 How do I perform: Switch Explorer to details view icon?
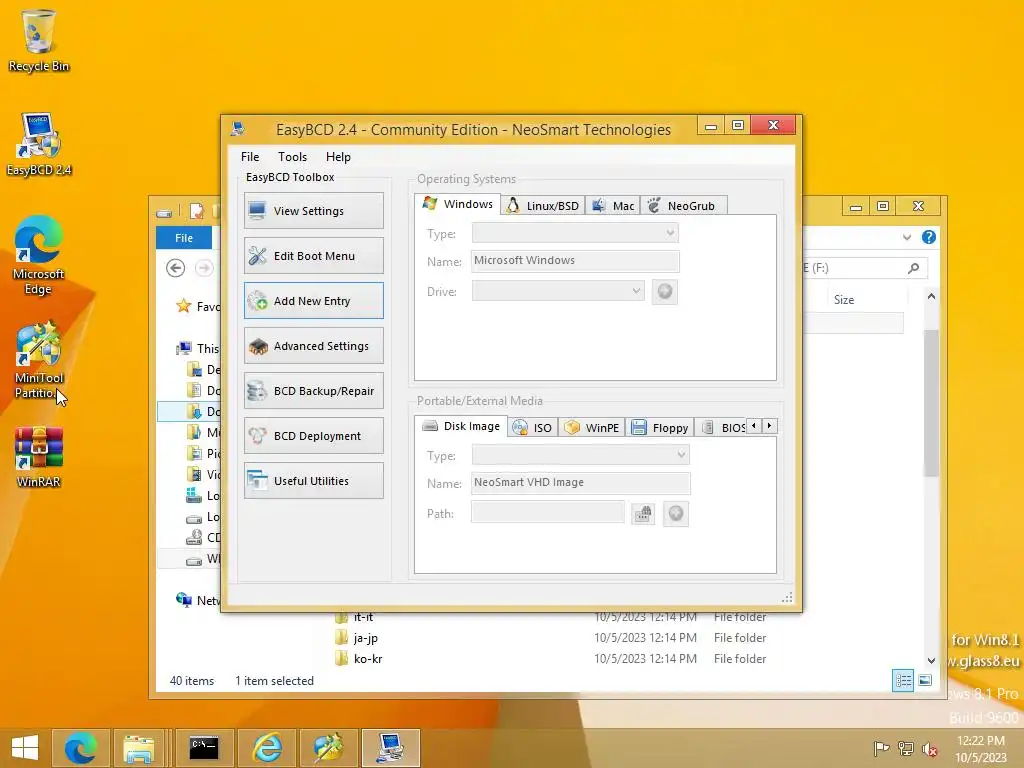[x=903, y=680]
